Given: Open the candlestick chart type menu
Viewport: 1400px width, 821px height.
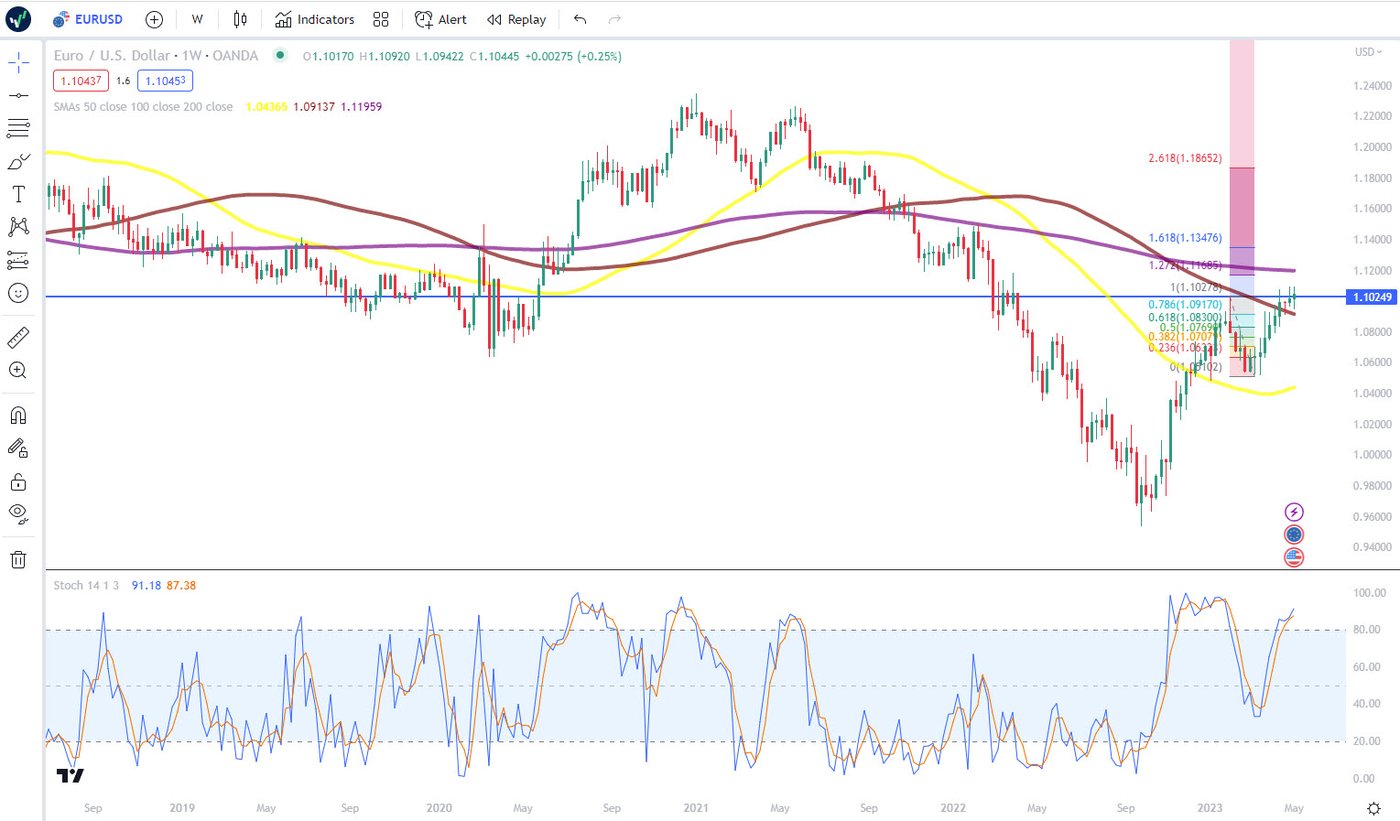Looking at the screenshot, I should [x=240, y=19].
